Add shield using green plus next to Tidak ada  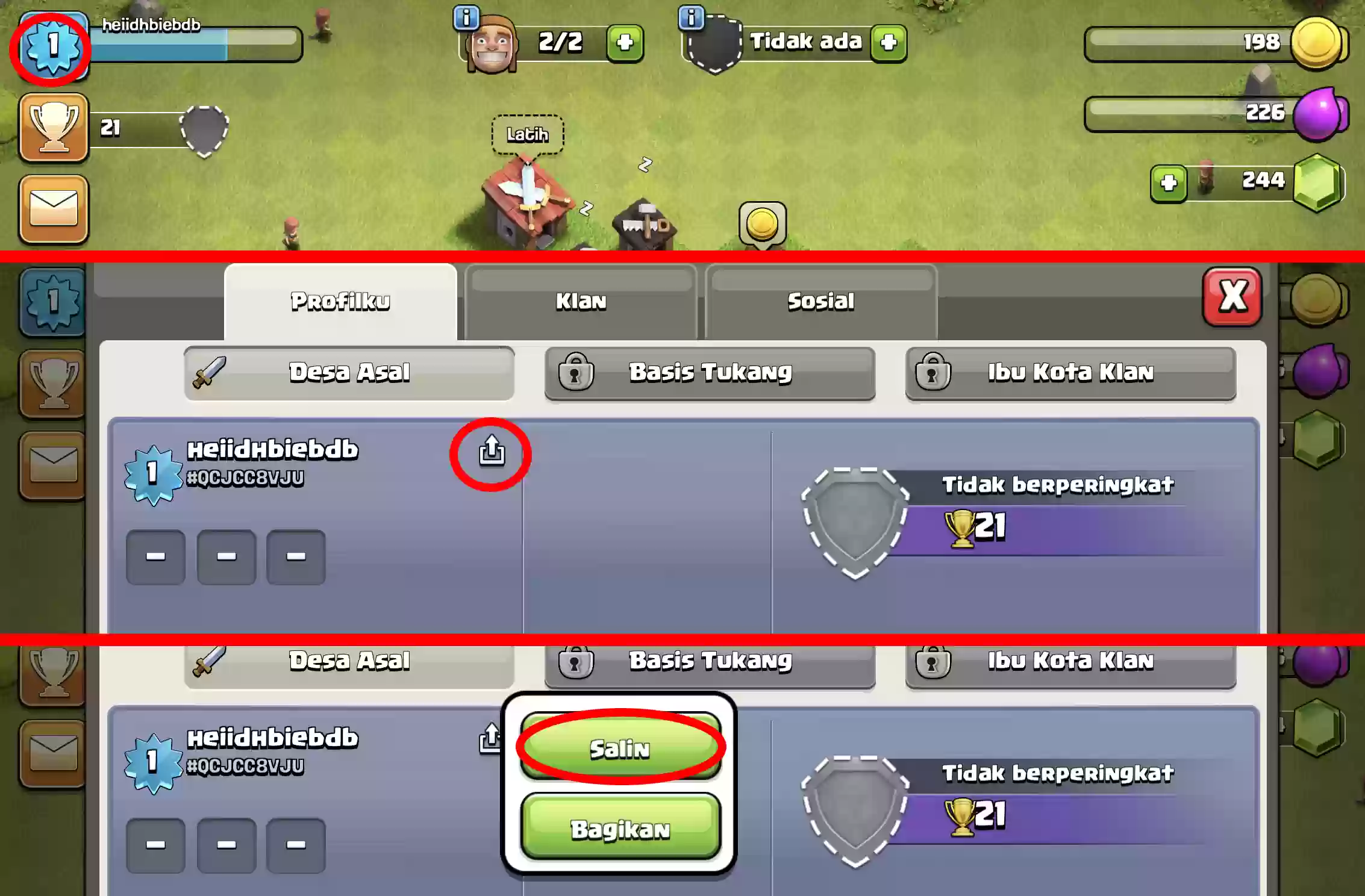click(889, 43)
